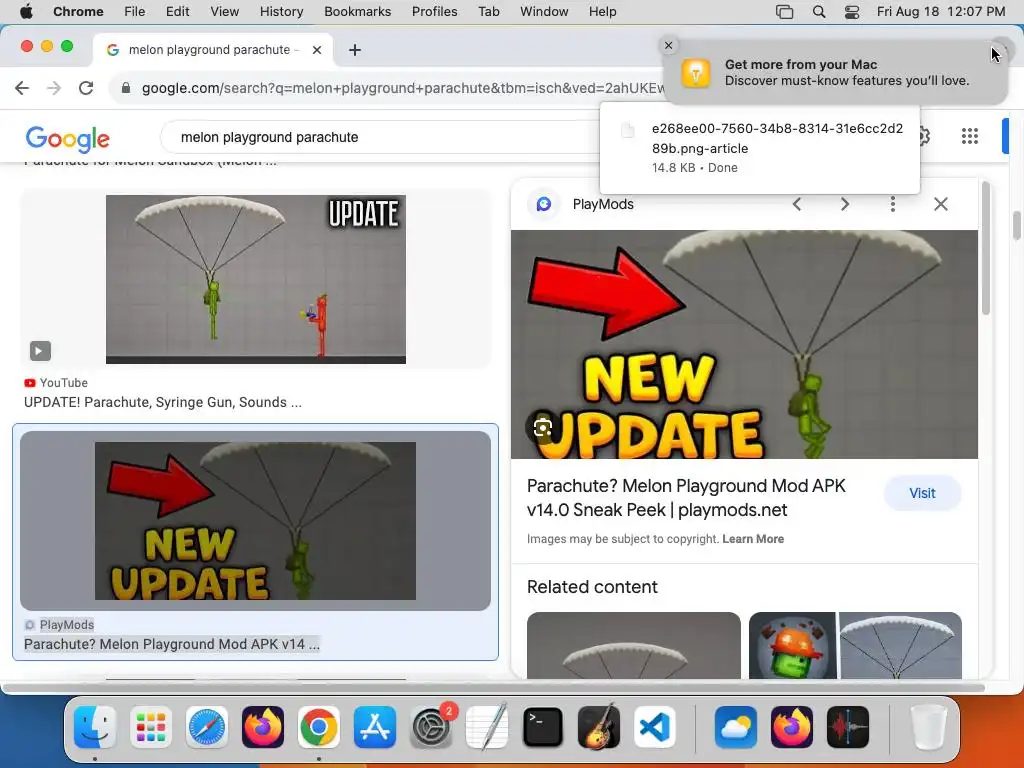1024x768 pixels.
Task: Open the Profiles menu
Action: 434,12
